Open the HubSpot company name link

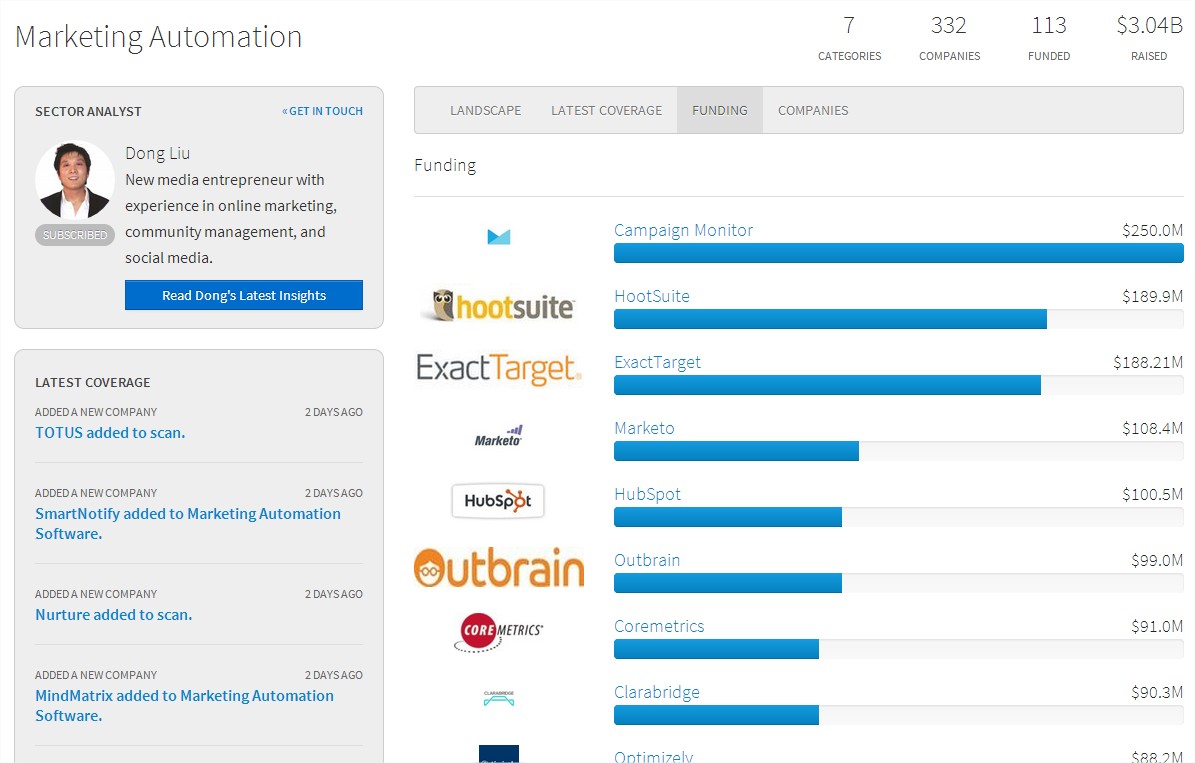click(x=647, y=494)
